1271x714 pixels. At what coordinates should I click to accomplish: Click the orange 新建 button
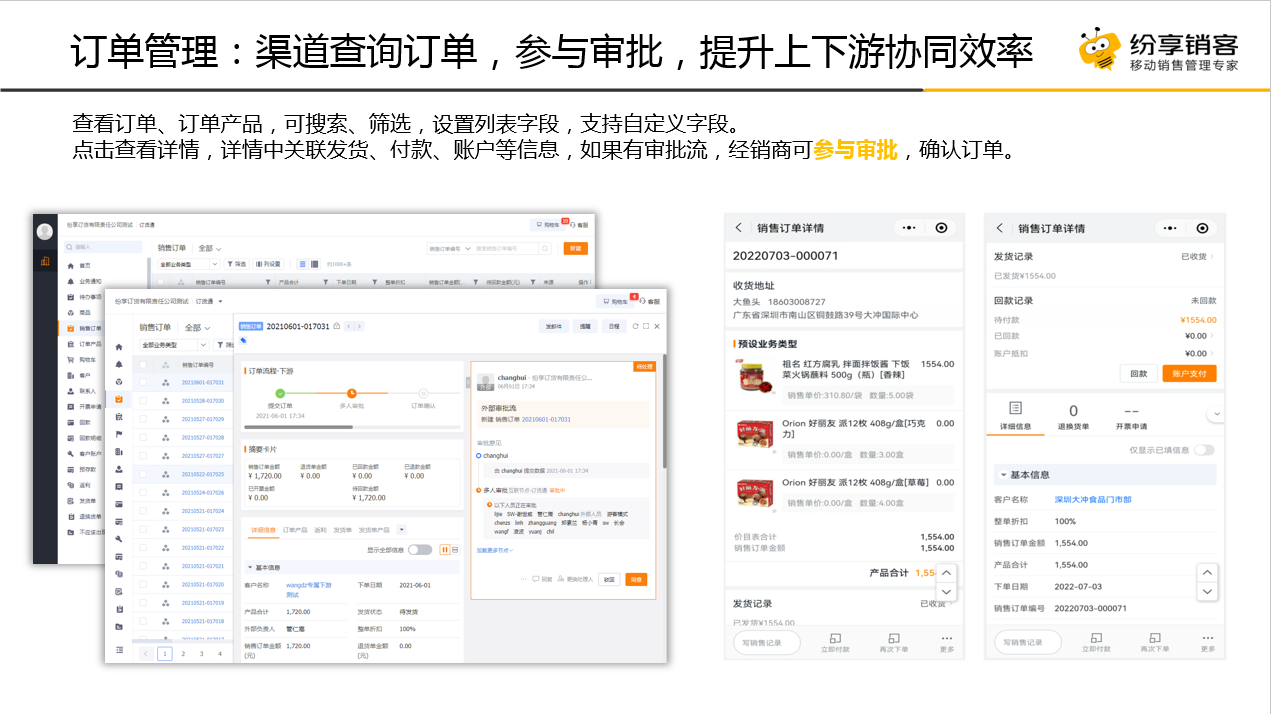(x=575, y=248)
